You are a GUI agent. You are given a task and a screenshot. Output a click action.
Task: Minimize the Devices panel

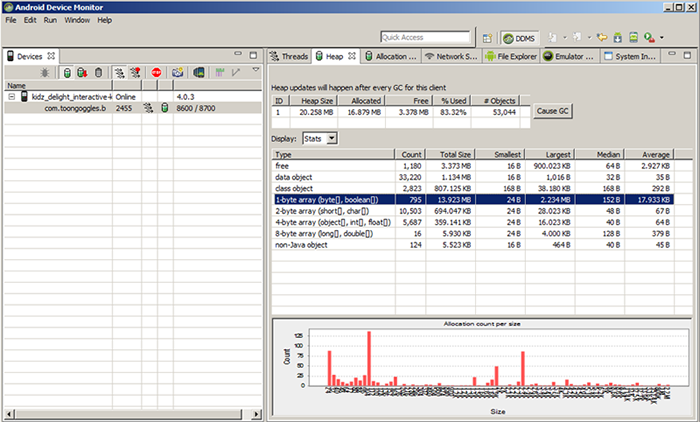point(238,54)
